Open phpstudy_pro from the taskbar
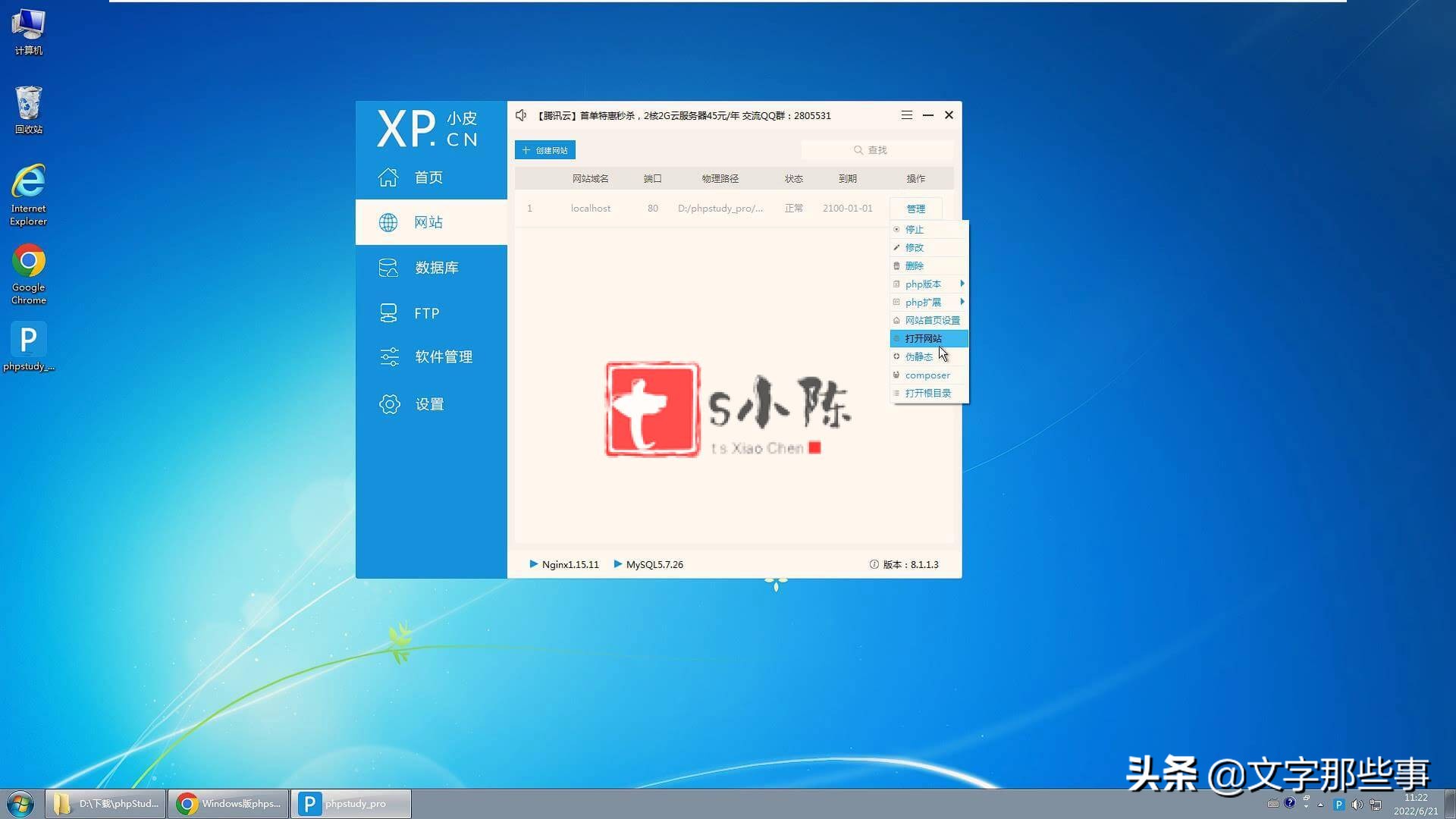The image size is (1456, 819). (350, 803)
